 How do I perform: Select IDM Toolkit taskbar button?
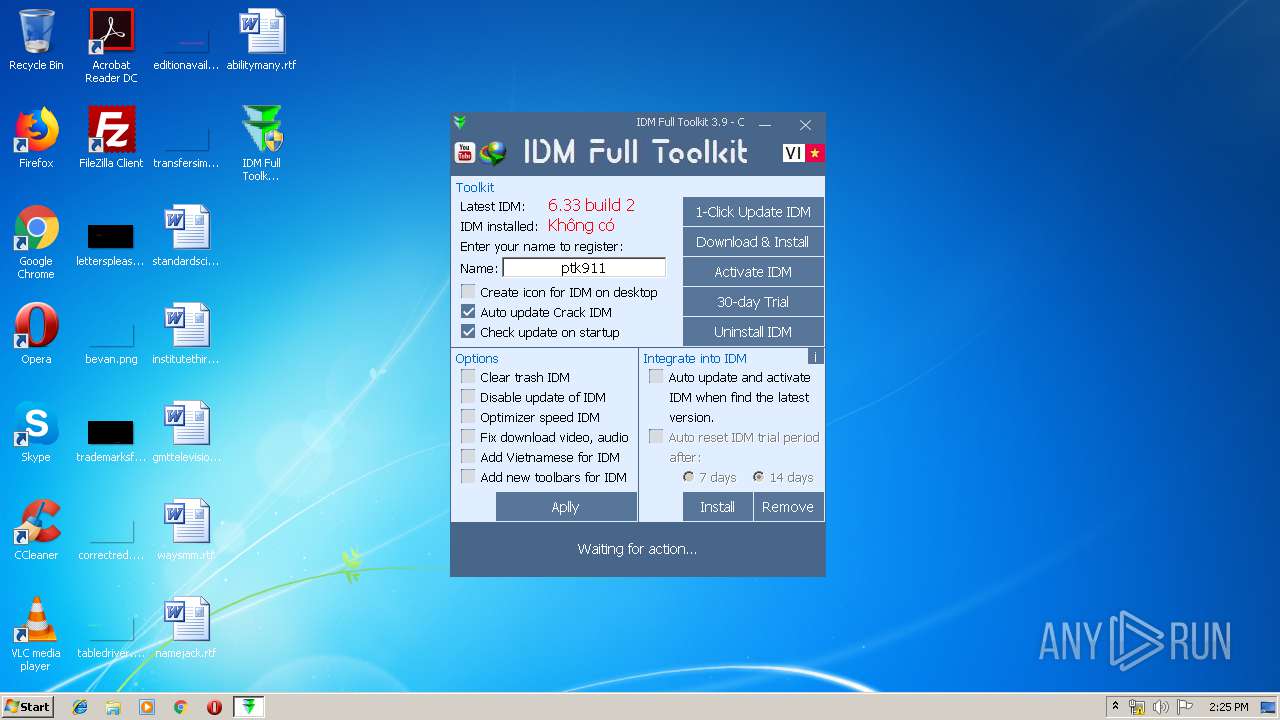point(249,707)
